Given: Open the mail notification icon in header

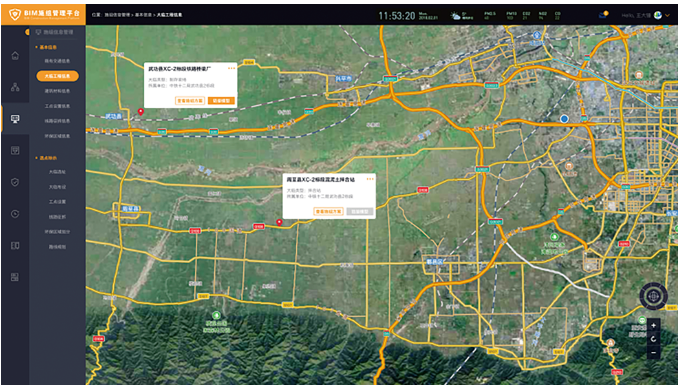Looking at the screenshot, I should (x=603, y=15).
